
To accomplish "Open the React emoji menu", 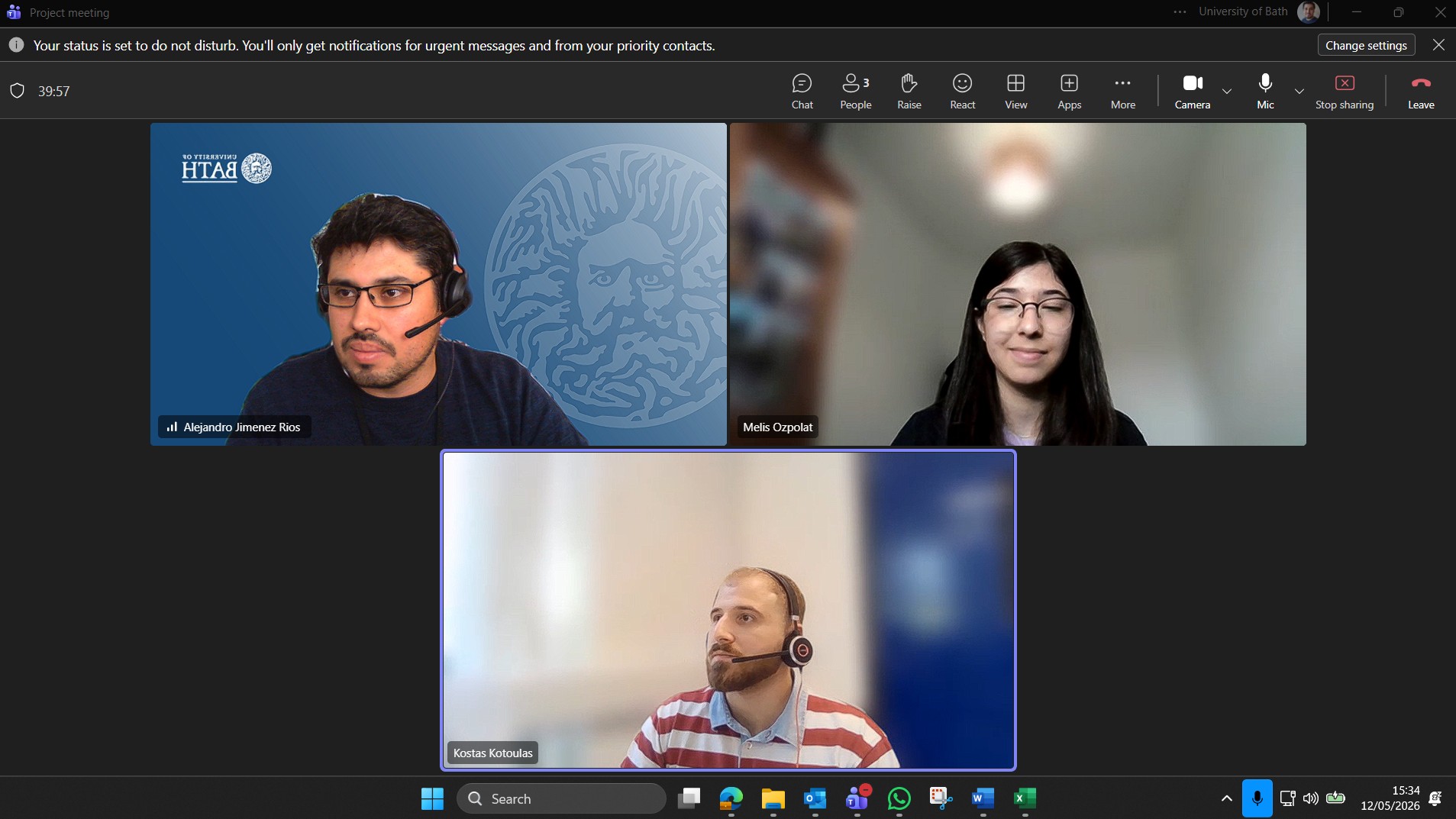I will [962, 92].
